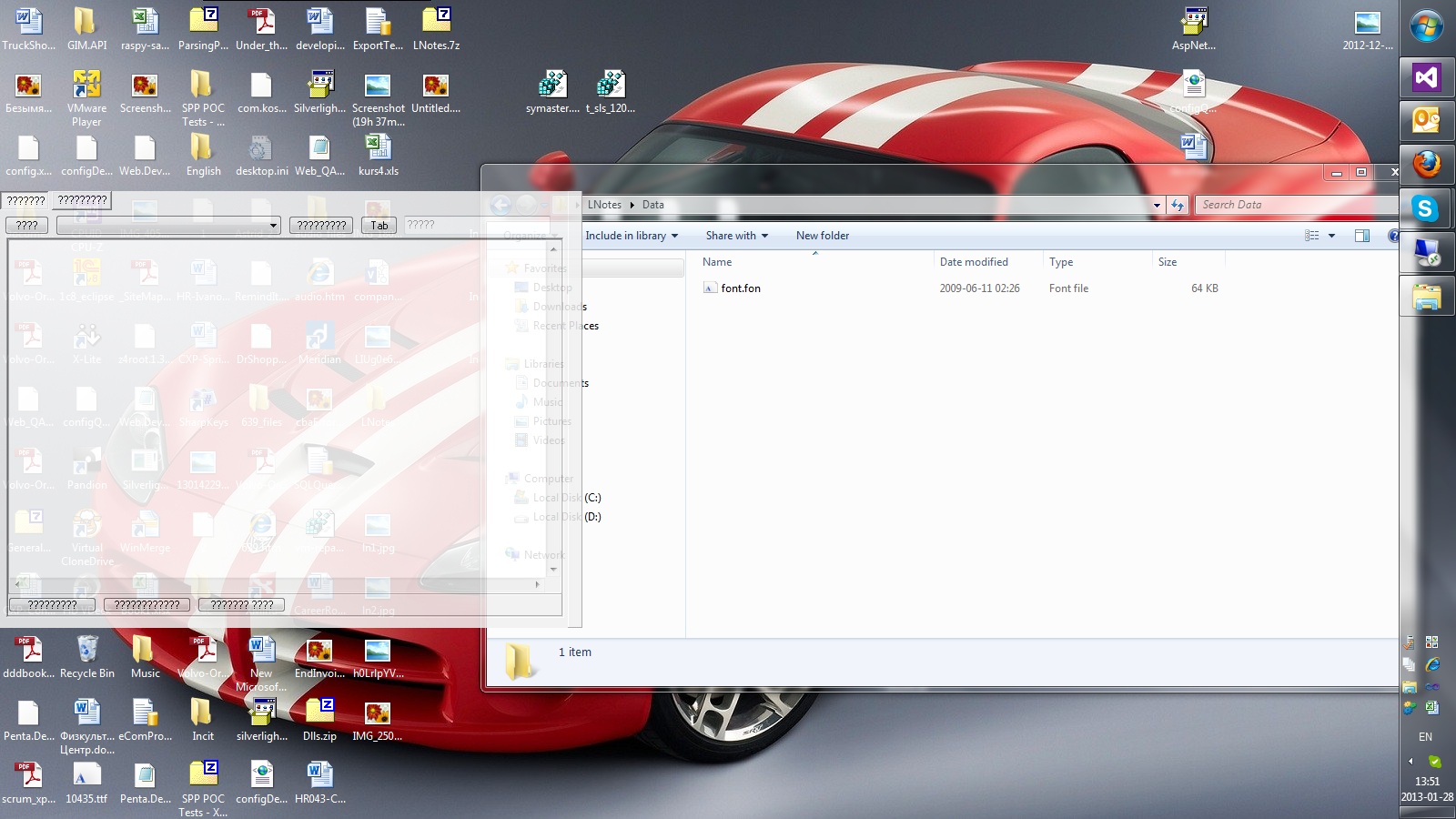The image size is (1456, 819).
Task: Expand the address bar history dropdown
Action: (1157, 205)
